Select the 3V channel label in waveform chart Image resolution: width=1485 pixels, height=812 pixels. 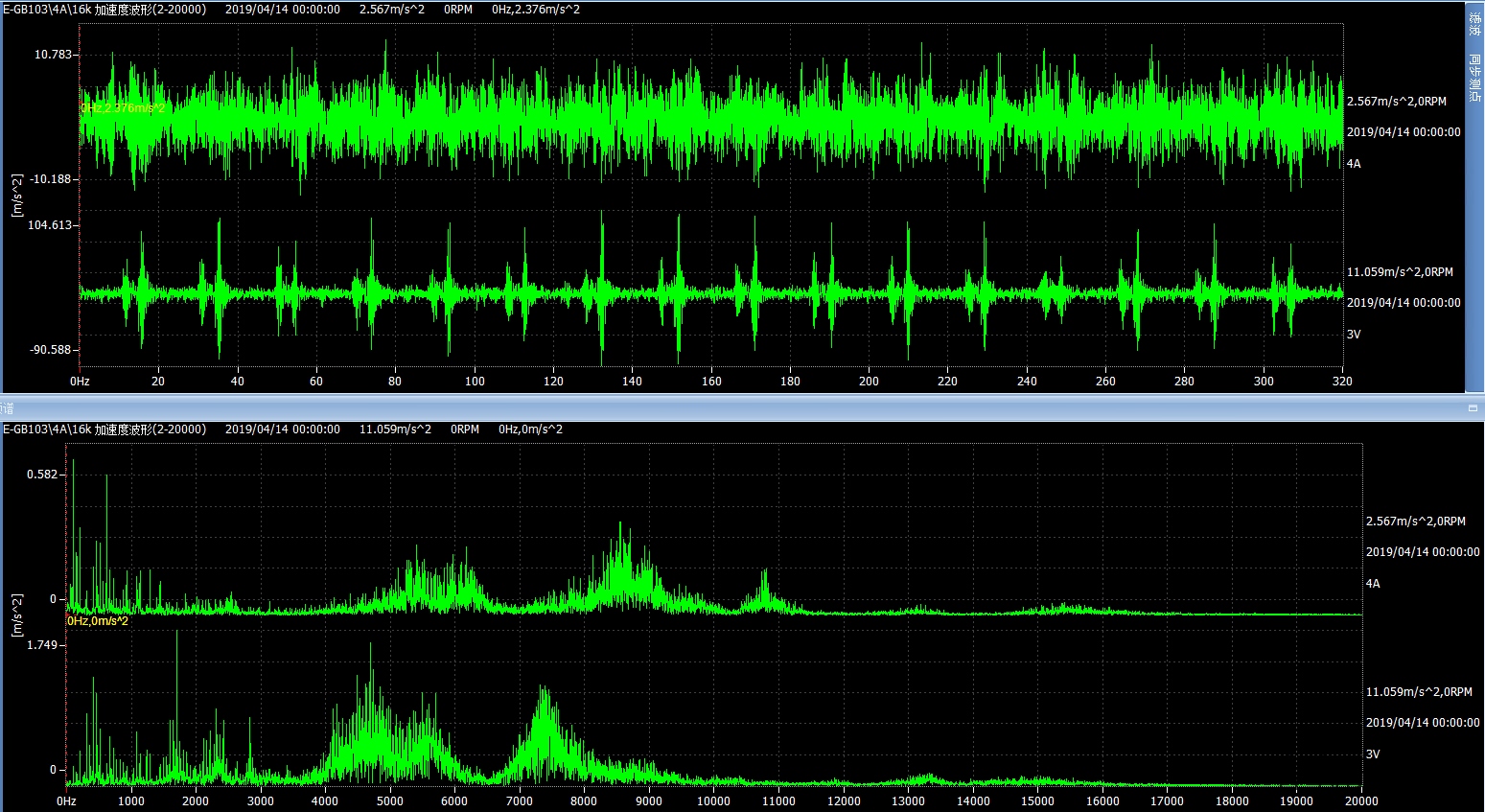[x=1354, y=335]
